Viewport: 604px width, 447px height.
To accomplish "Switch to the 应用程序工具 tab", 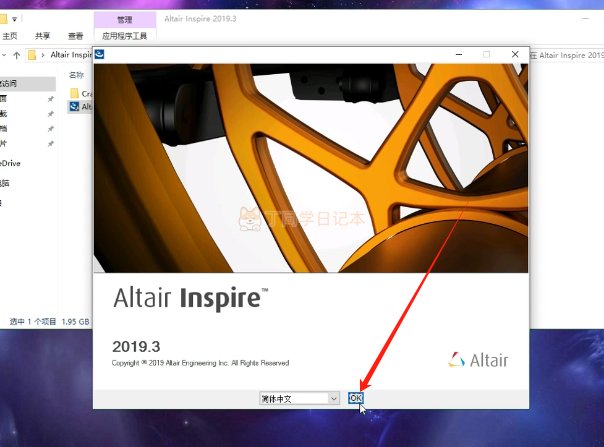I will (x=124, y=36).
